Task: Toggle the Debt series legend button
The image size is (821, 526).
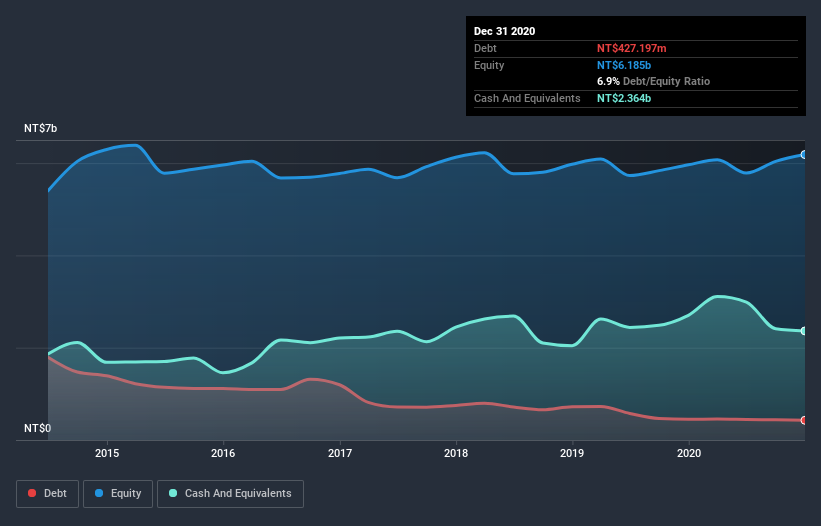Action: tap(47, 494)
